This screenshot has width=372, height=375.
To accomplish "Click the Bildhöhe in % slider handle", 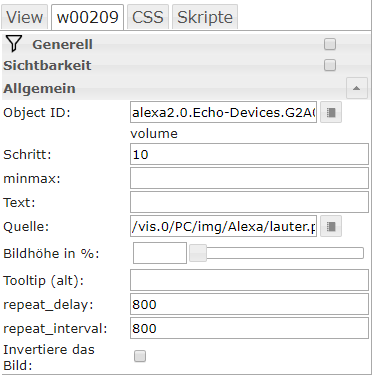I will coord(198,253).
